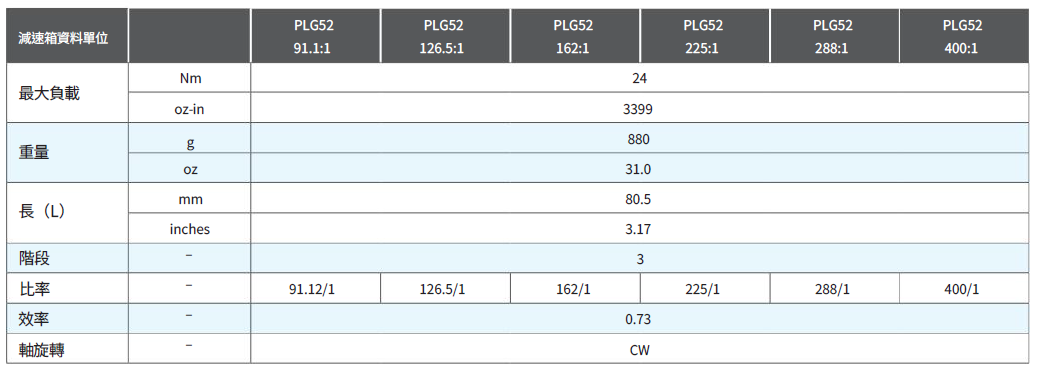The image size is (1037, 369).
Task: Click the CW shaft rotation value
Action: click(640, 348)
